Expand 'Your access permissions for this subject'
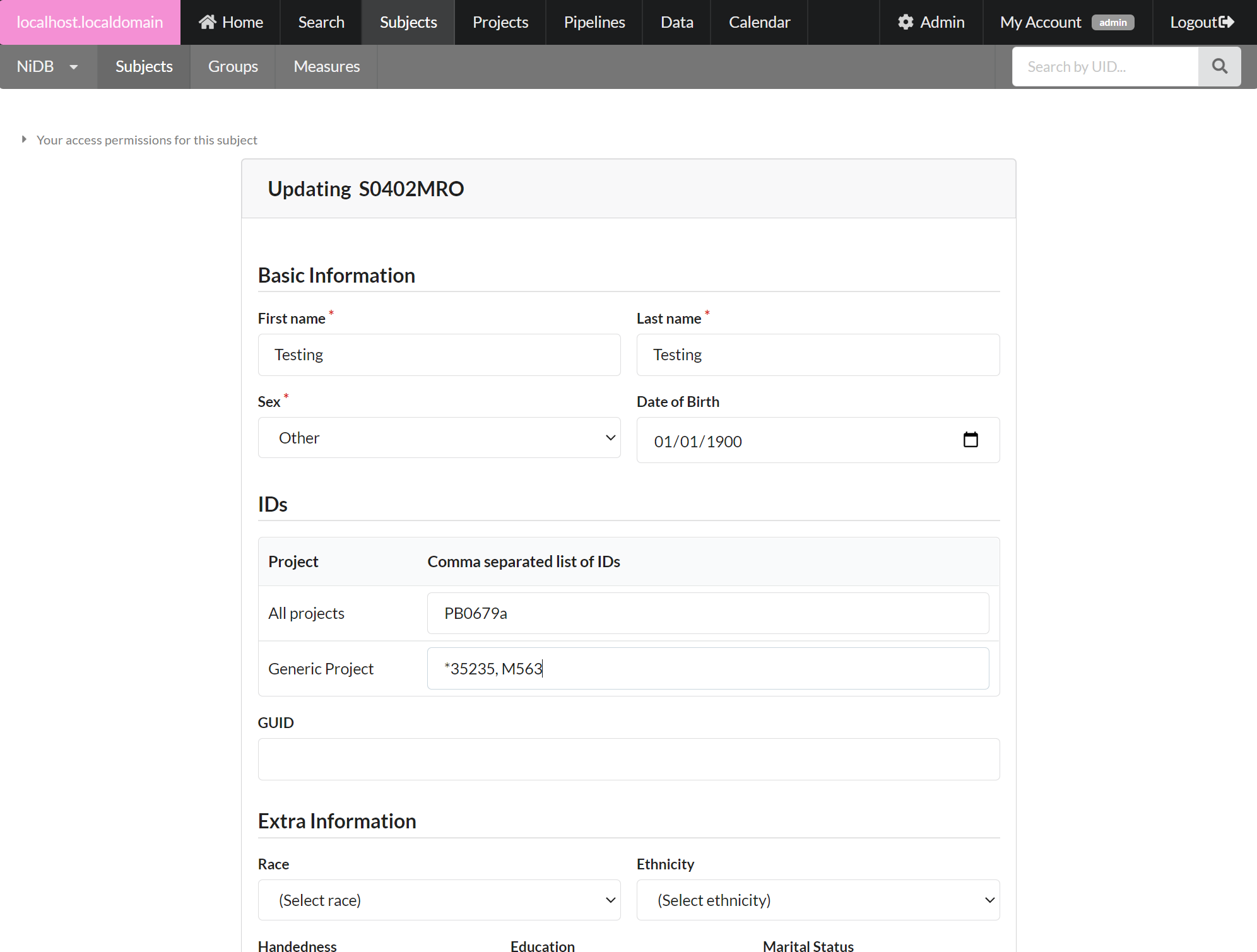This screenshot has height=952, width=1257. point(146,139)
